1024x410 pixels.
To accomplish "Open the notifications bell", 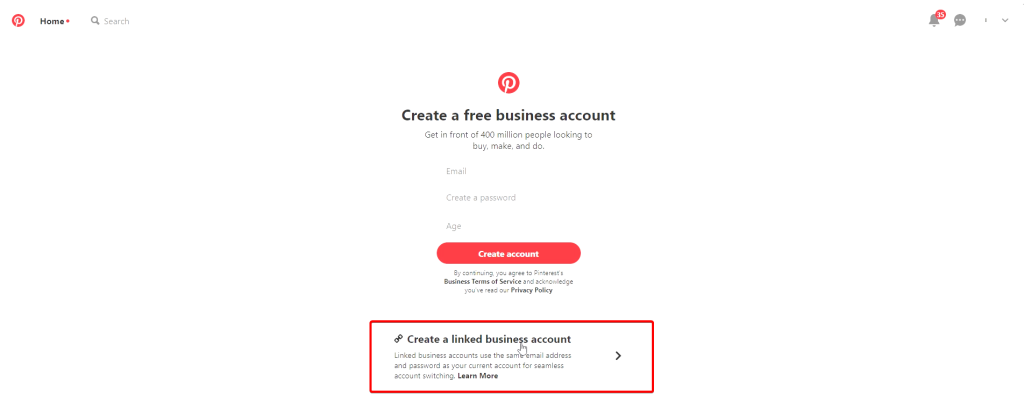I will coord(935,20).
